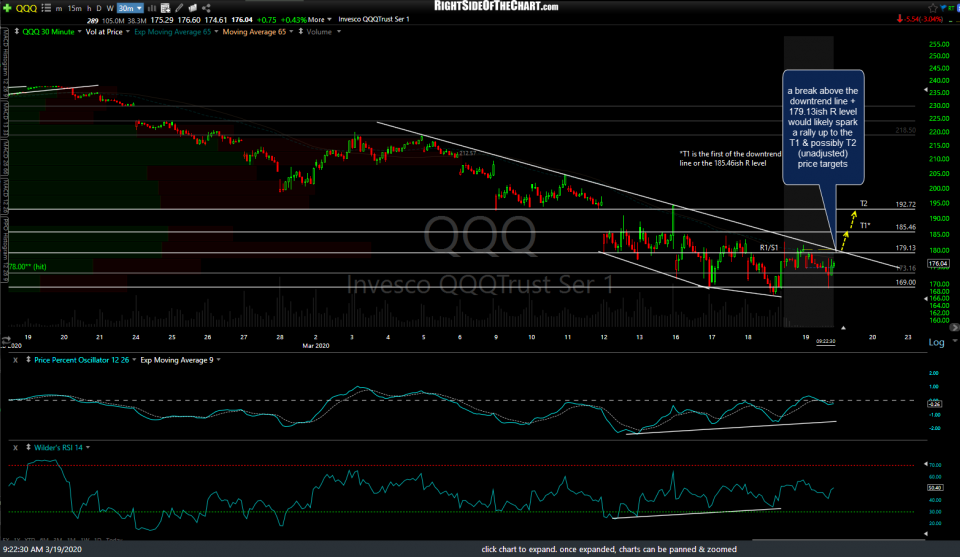Close the Wilder's RSI pane with X
This screenshot has height=557, width=960.
pos(15,448)
